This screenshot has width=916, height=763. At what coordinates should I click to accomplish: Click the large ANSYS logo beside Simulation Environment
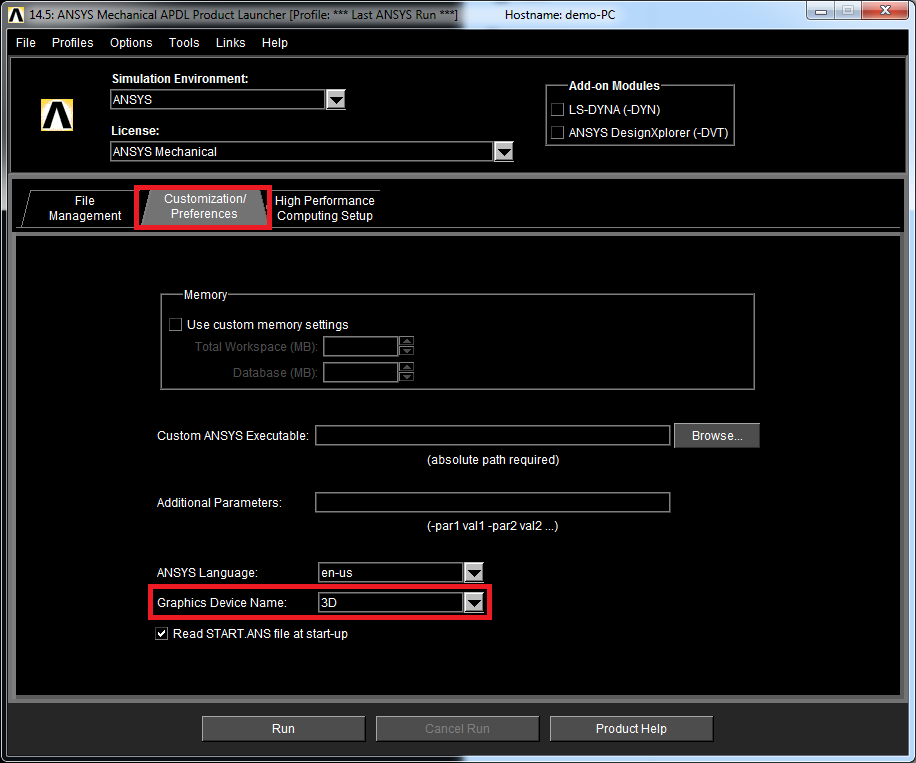coord(57,115)
